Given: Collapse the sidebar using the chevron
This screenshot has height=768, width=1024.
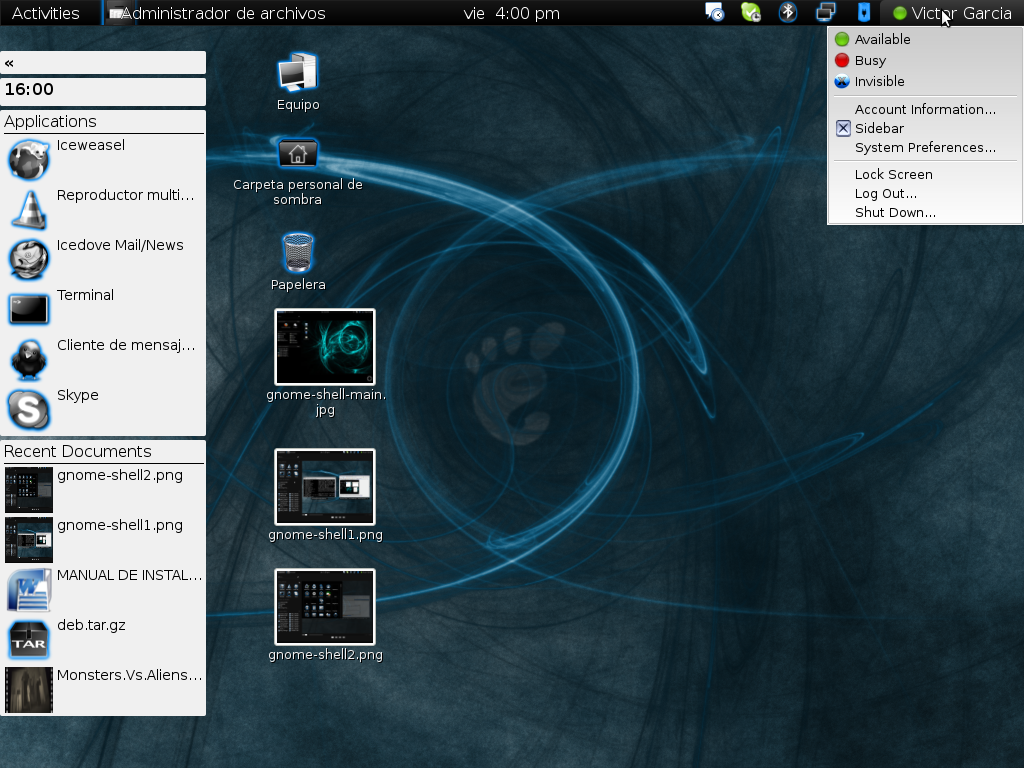Looking at the screenshot, I should (10, 62).
